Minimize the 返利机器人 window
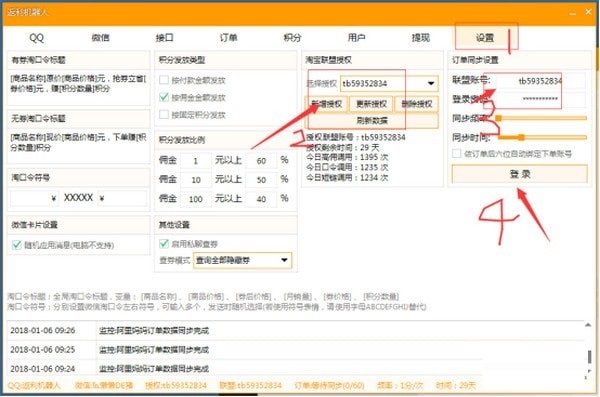The height and width of the screenshot is (397, 600). pyautogui.click(x=572, y=13)
